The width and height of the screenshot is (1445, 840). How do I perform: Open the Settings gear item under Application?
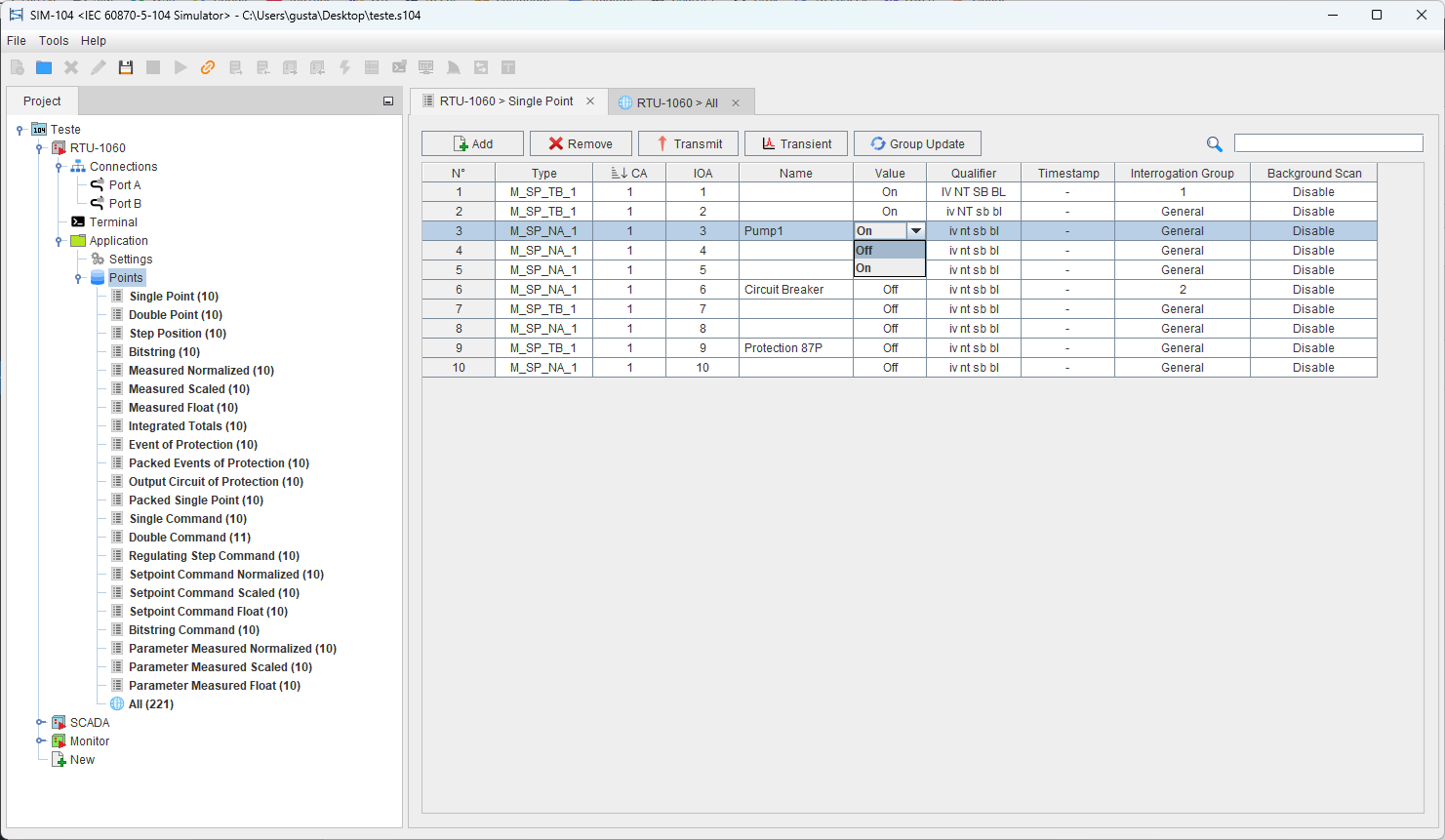click(130, 260)
